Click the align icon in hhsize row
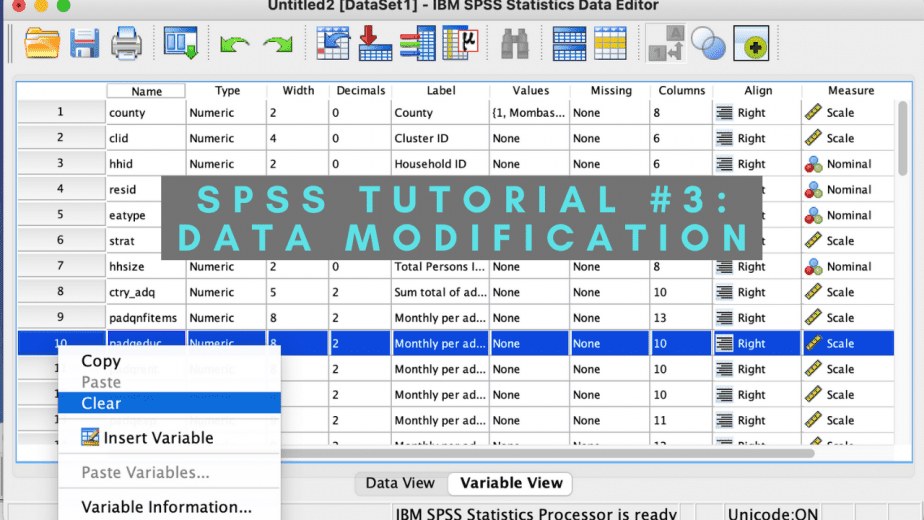Screen dimensions: 924x520 click(724, 266)
